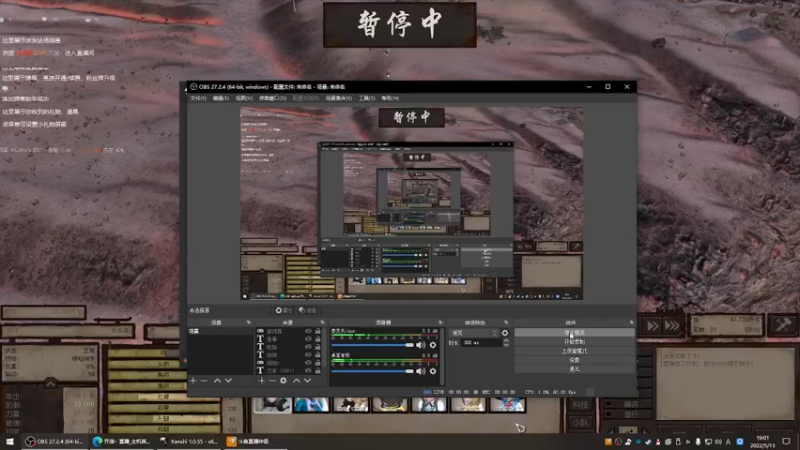Open OBS 帮助(H) menu
Viewport: 800px width, 450px height.
tap(390, 98)
